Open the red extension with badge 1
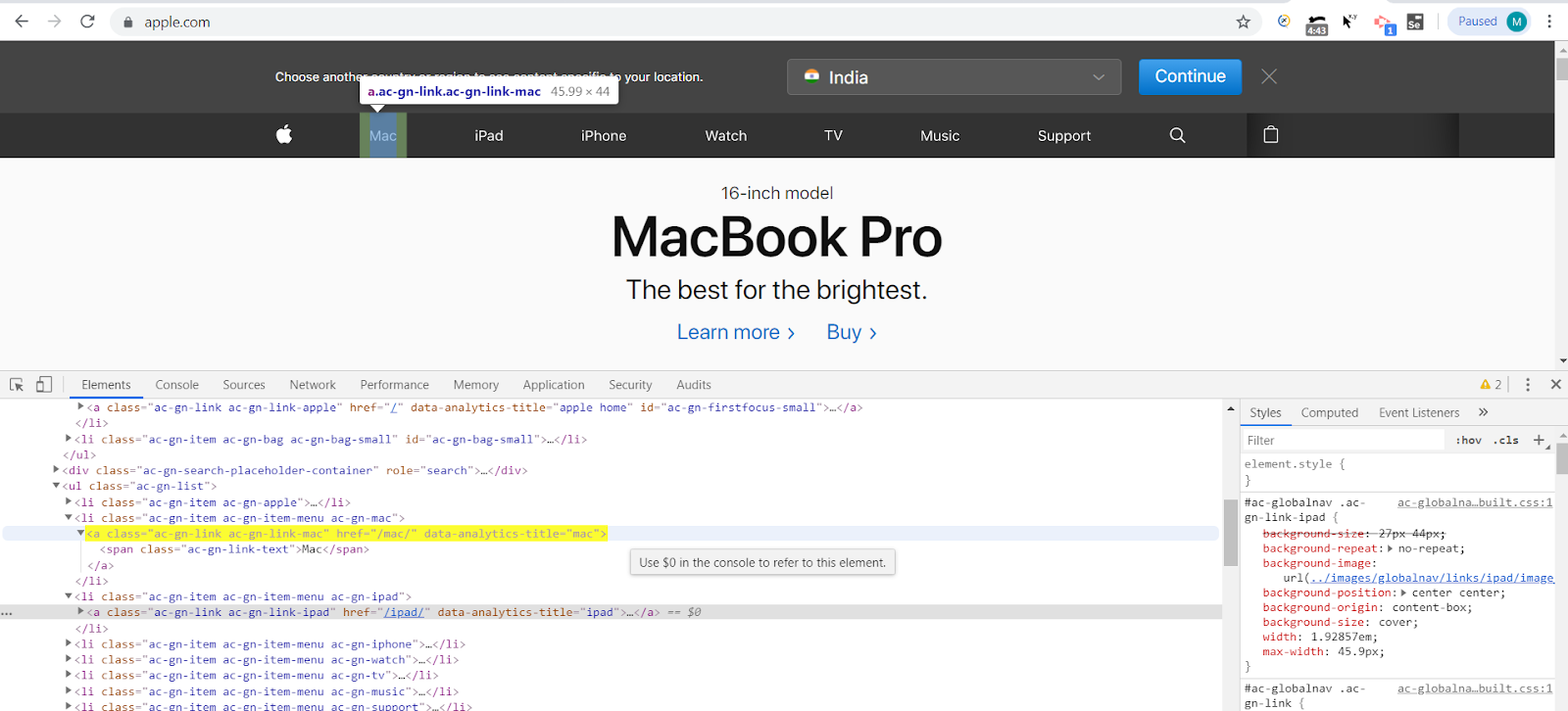This screenshot has height=711, width=1568. pyautogui.click(x=1383, y=24)
